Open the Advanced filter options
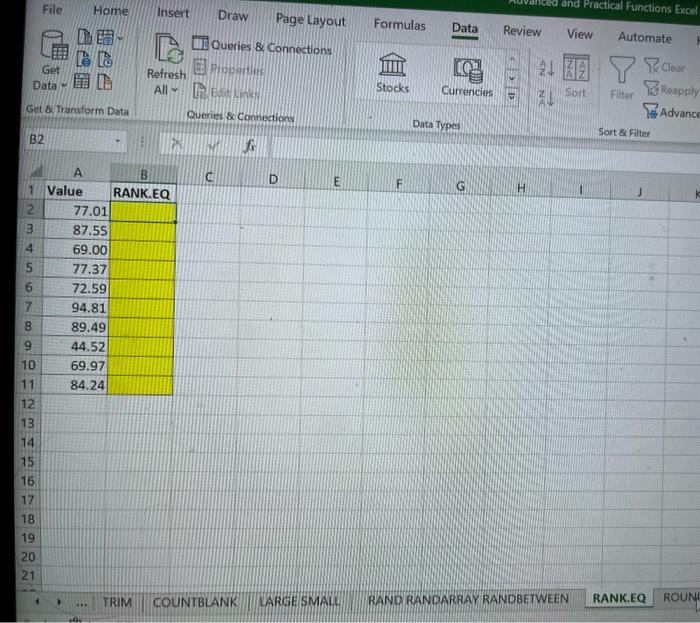This screenshot has width=700, height=623. point(671,112)
